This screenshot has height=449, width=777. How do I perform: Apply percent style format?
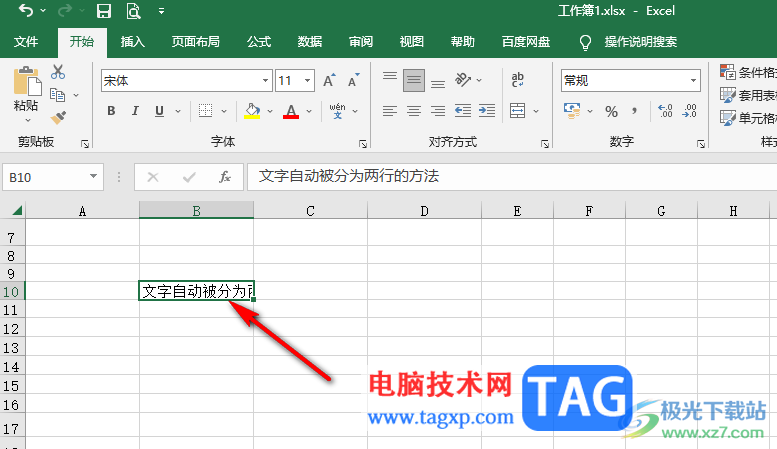click(x=611, y=111)
